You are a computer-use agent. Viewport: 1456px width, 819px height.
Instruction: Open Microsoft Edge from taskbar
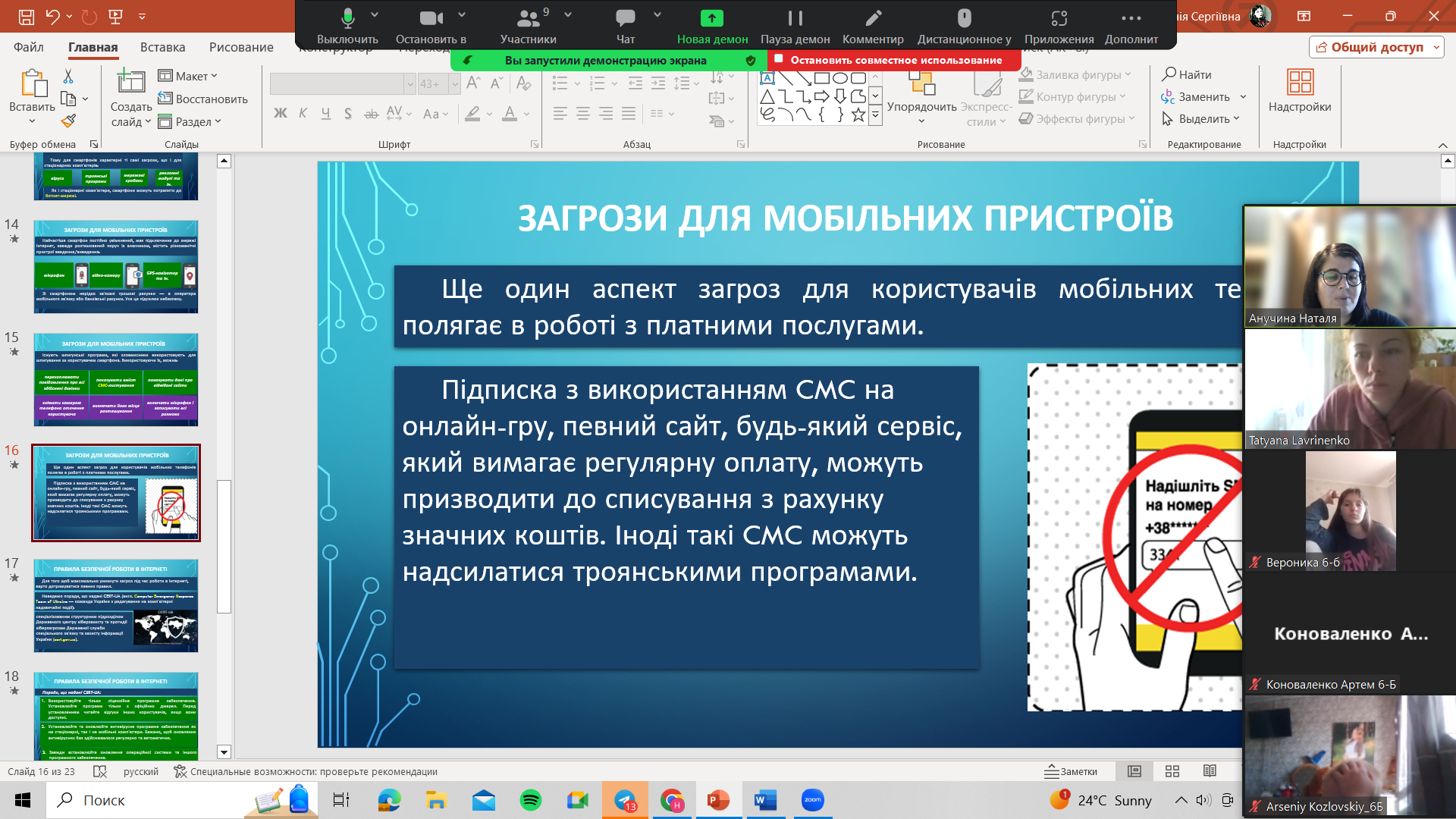tap(389, 800)
